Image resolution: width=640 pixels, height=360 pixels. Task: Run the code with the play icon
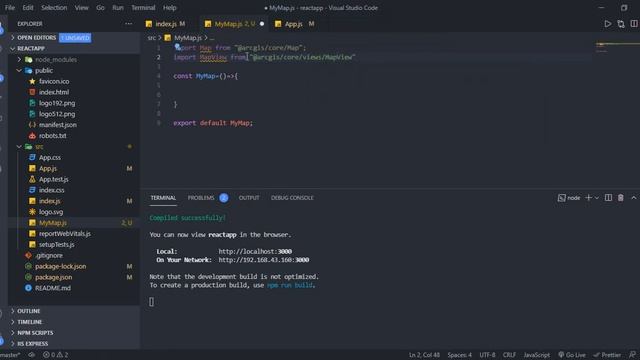[x=608, y=24]
